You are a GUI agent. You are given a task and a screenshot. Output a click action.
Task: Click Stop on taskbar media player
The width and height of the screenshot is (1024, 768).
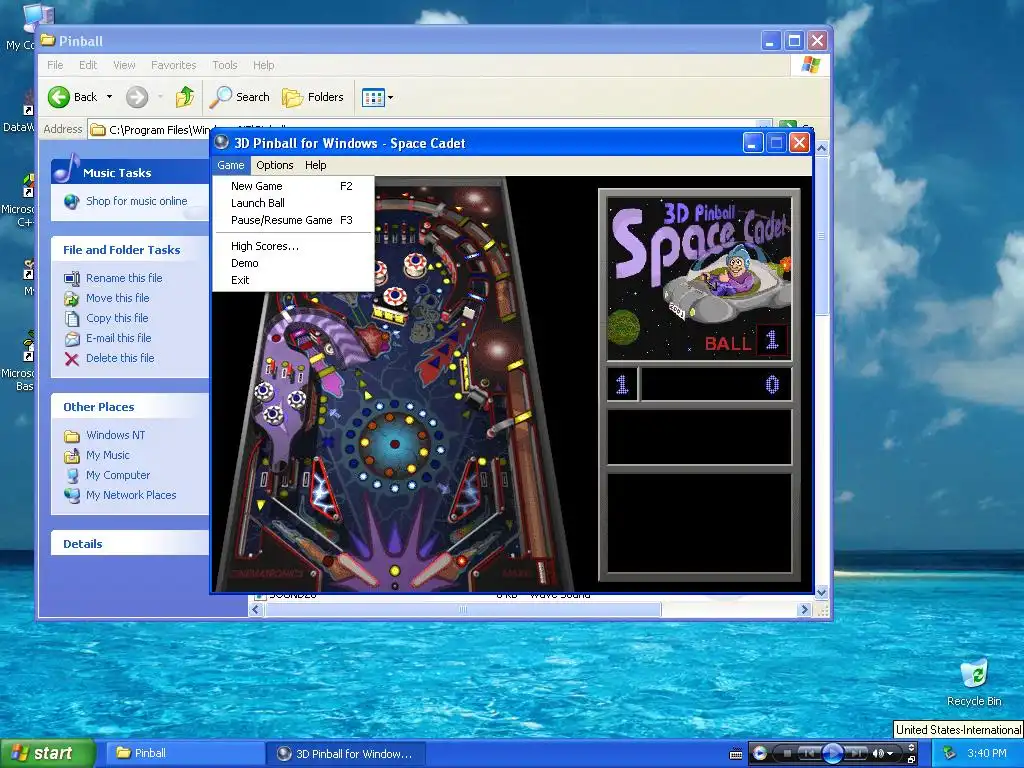click(788, 754)
